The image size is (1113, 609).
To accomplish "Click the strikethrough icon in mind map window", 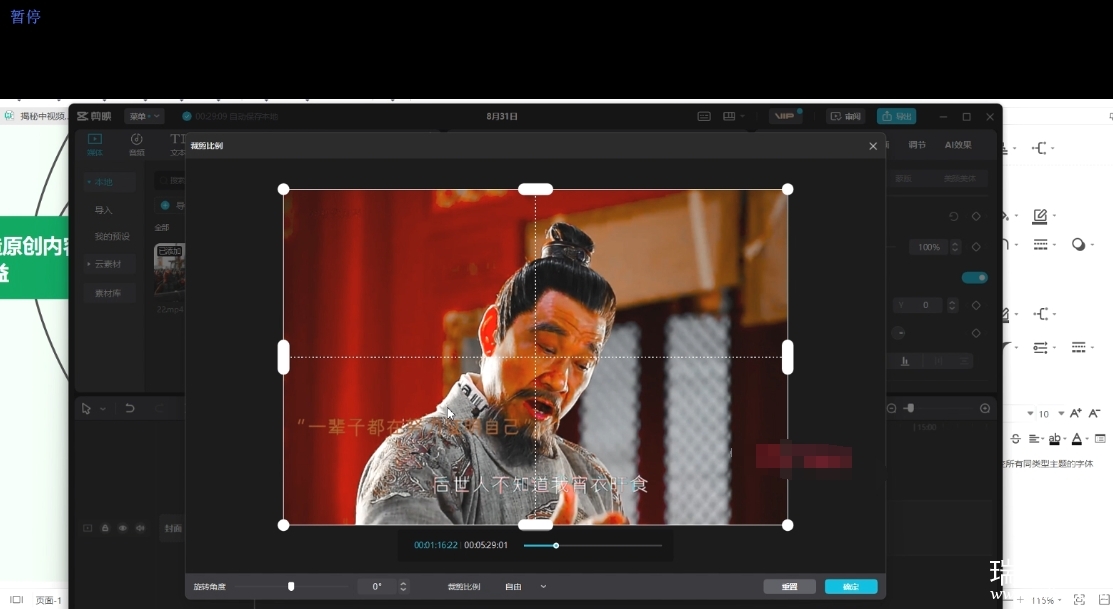I will 1015,439.
